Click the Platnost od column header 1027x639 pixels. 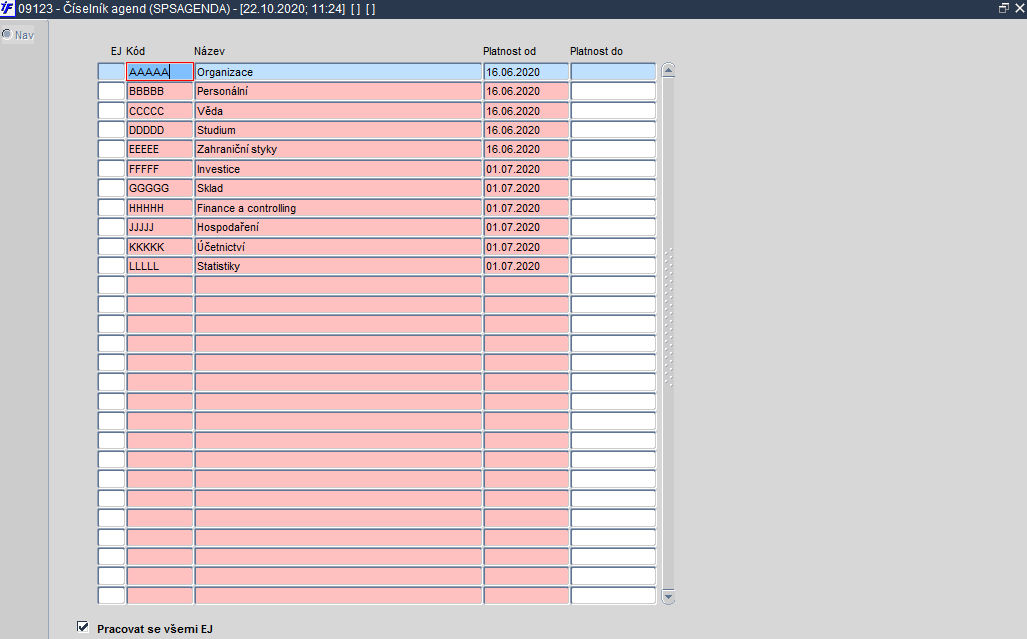point(510,51)
